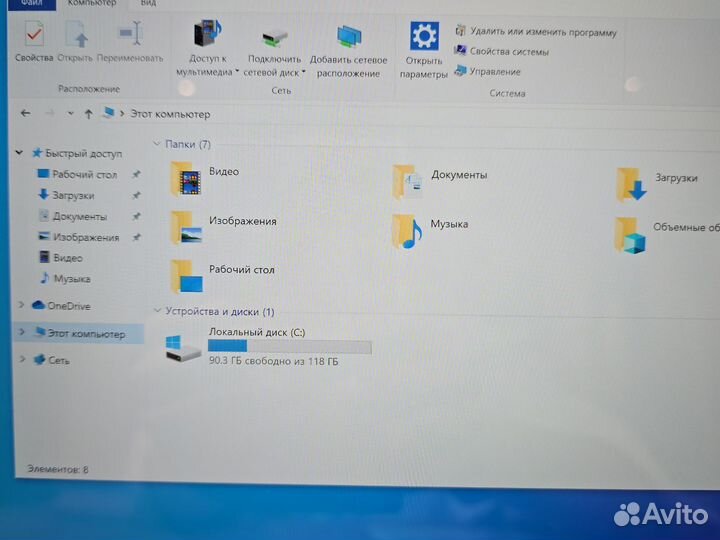Select the Видео folder icon
The image size is (720, 540).
tap(186, 180)
